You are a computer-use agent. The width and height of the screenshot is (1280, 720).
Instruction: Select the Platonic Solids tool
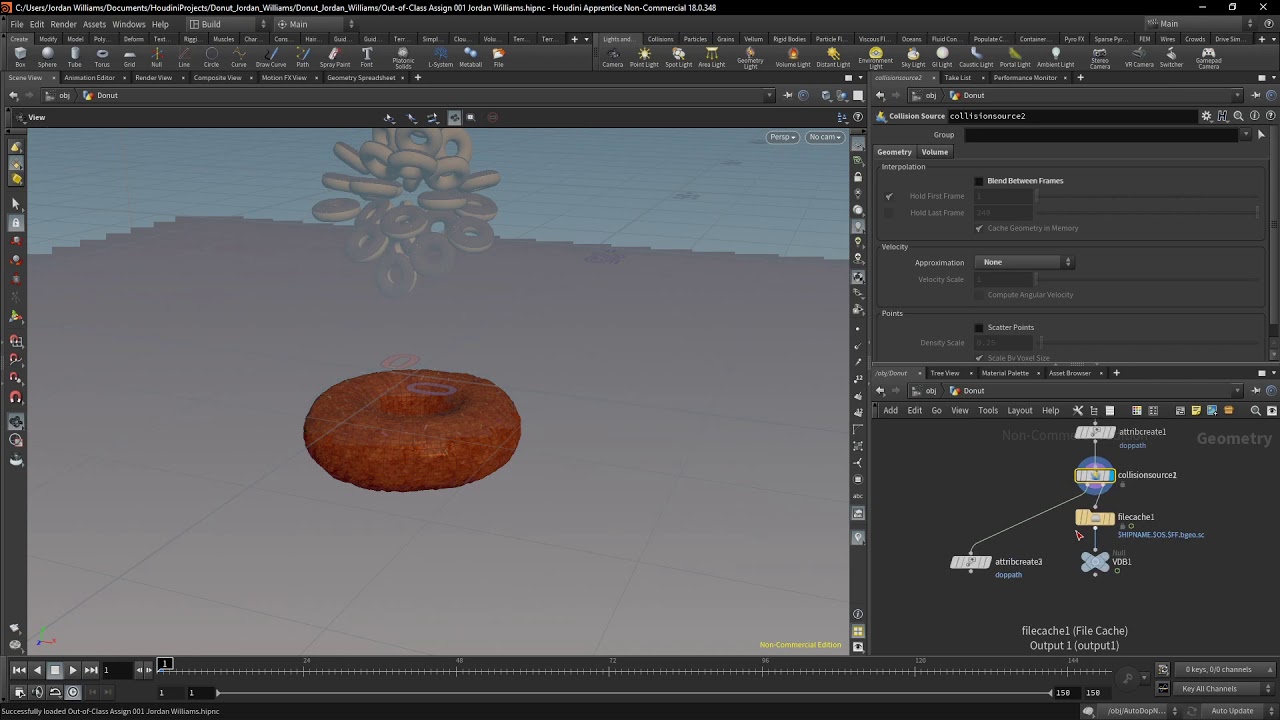[403, 58]
